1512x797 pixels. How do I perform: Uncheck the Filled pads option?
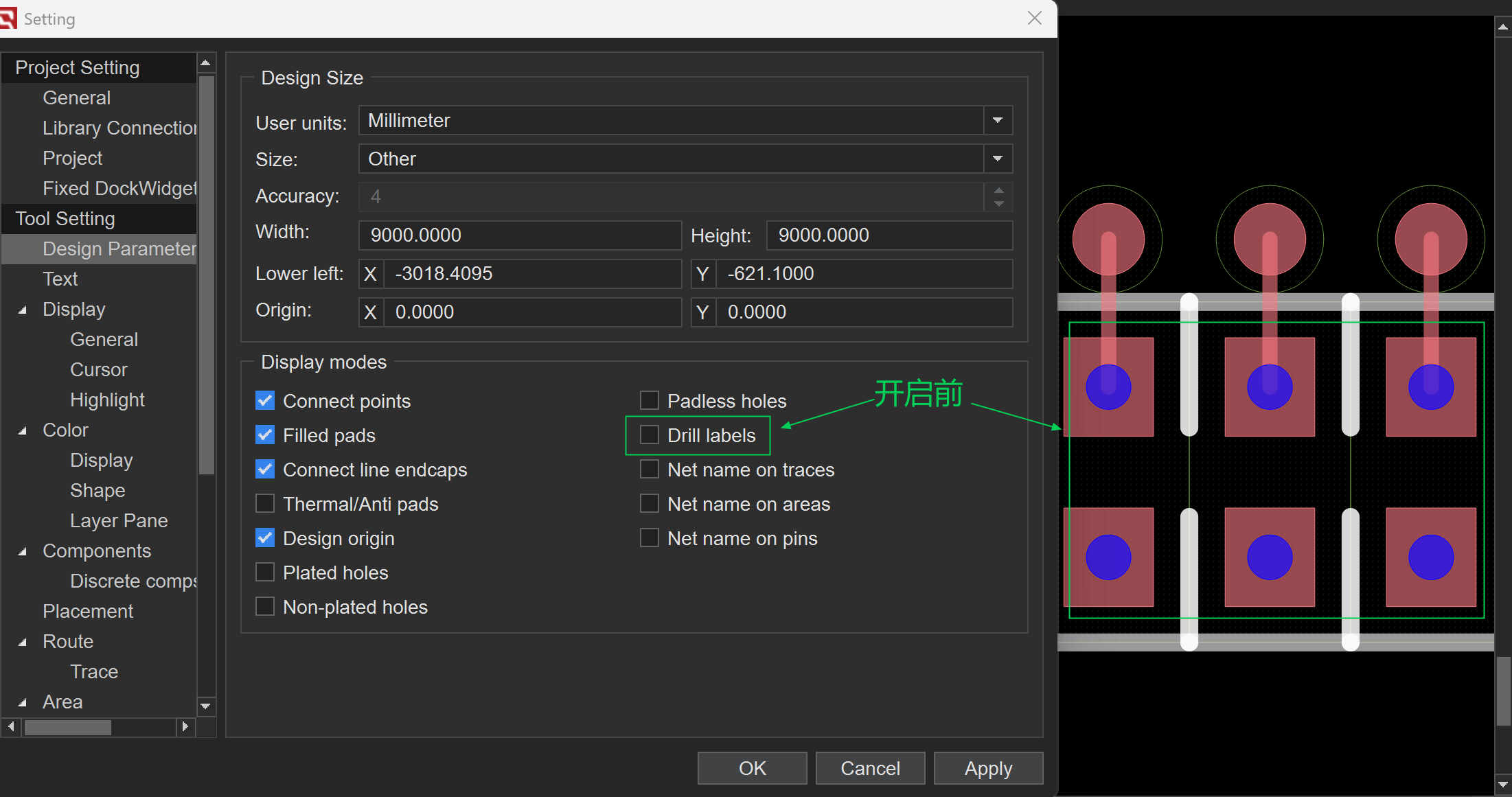coord(265,435)
